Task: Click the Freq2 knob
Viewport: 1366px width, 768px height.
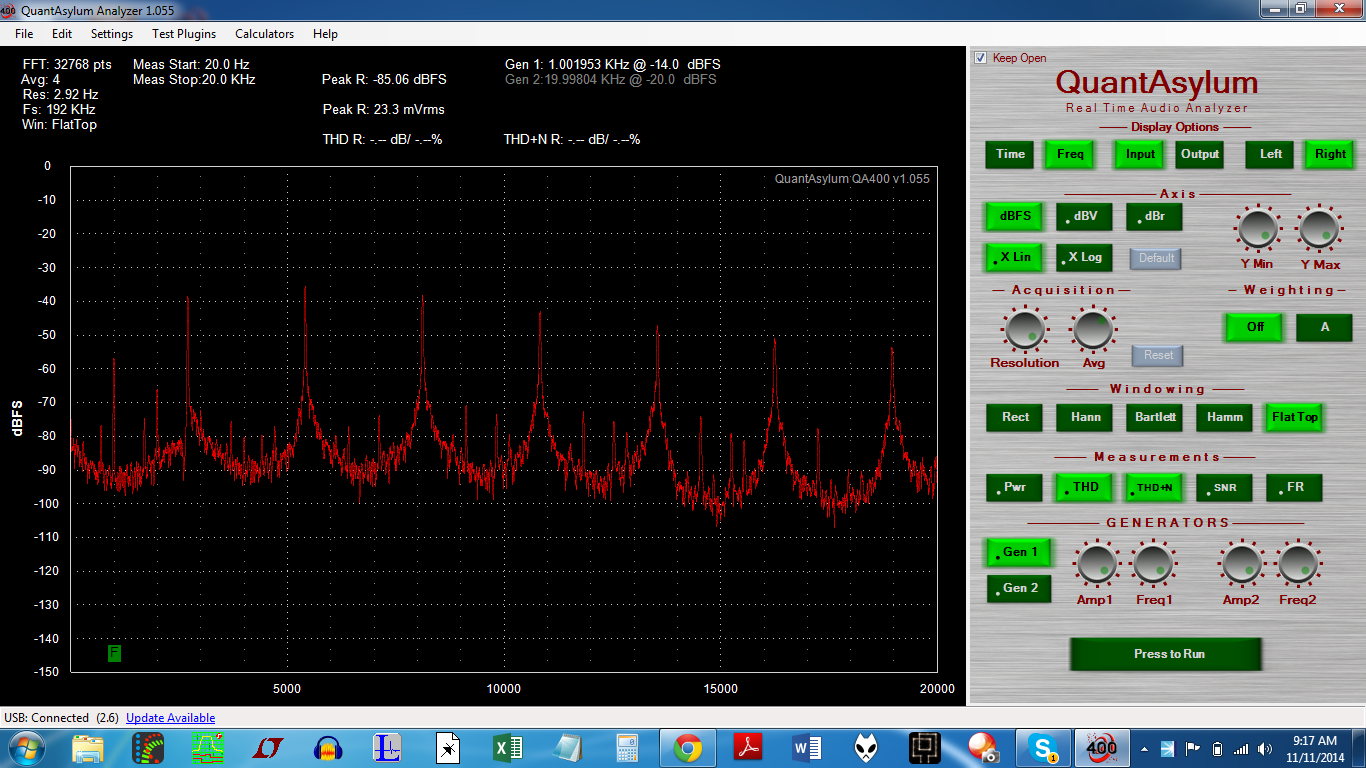Action: click(x=1299, y=565)
